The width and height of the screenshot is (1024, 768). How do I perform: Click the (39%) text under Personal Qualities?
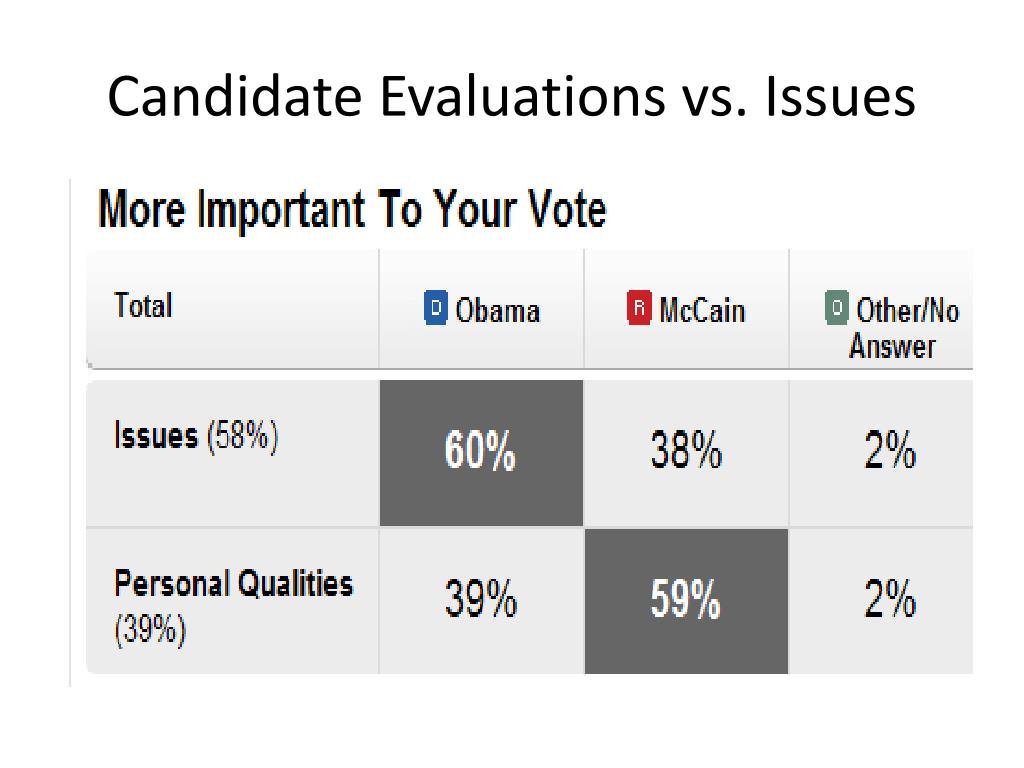(150, 630)
